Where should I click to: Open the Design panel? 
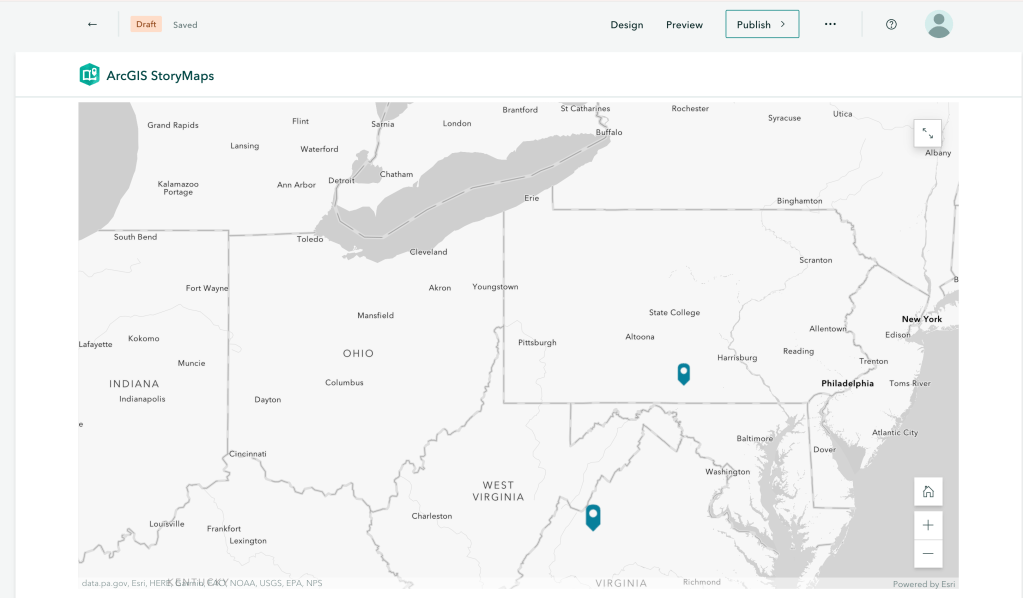pos(627,25)
